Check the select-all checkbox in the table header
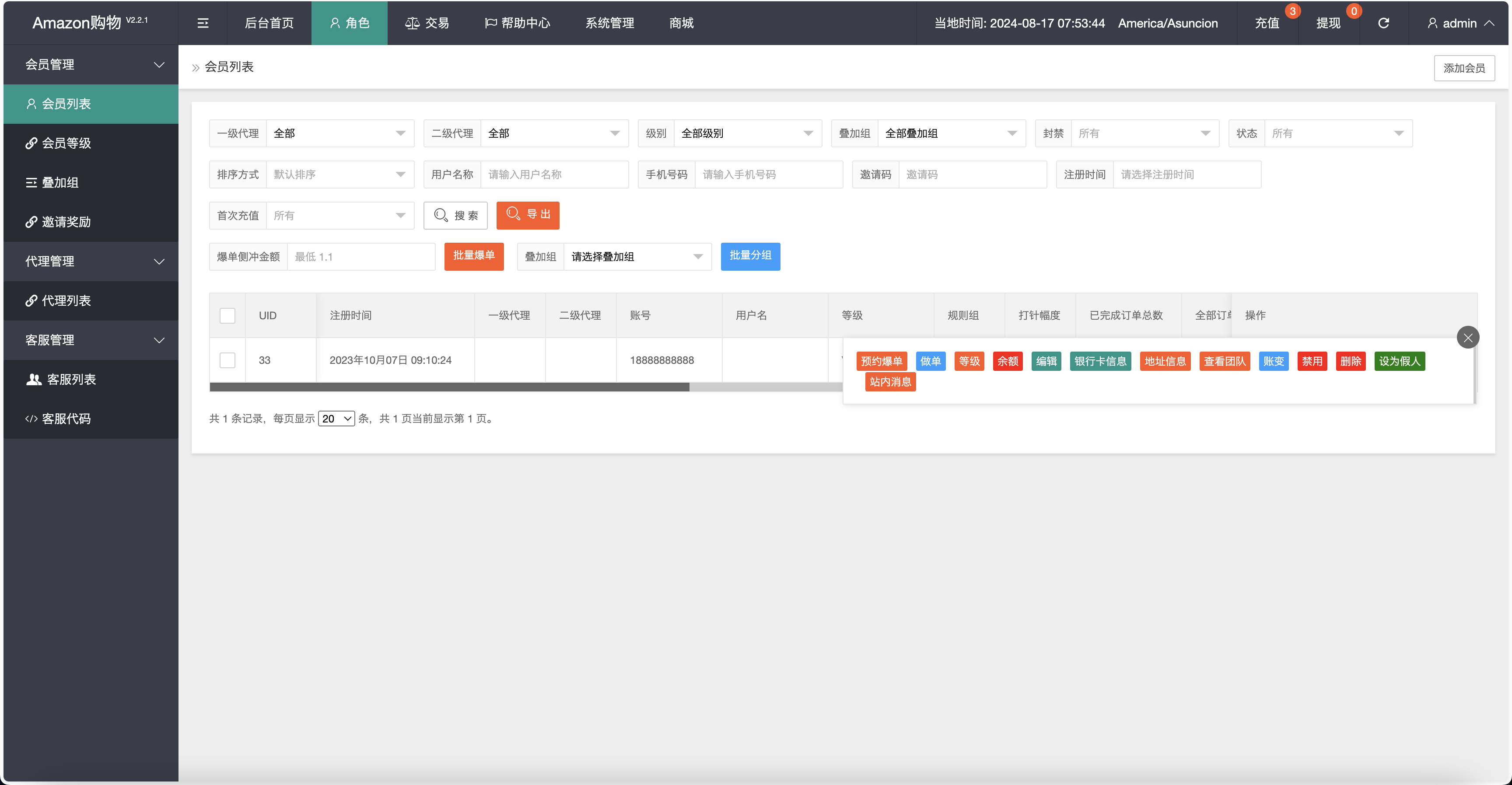This screenshot has width=1512, height=785. click(x=228, y=315)
